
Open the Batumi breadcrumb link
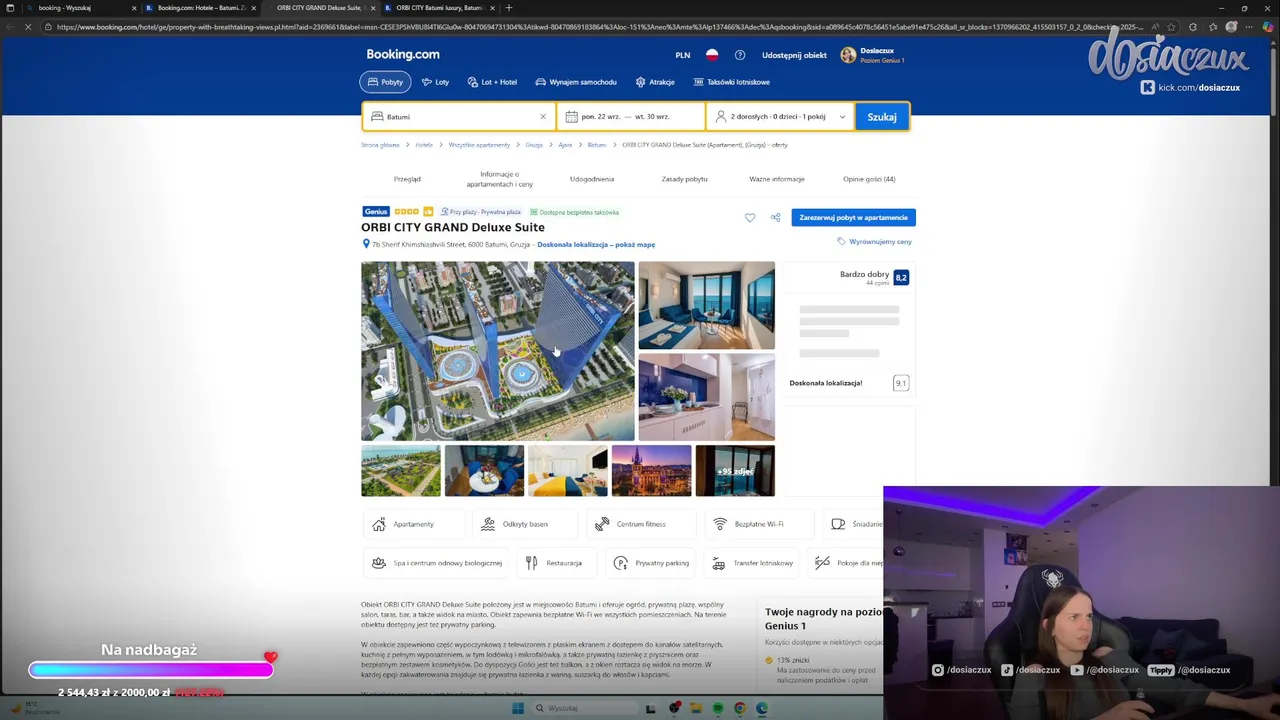point(597,145)
